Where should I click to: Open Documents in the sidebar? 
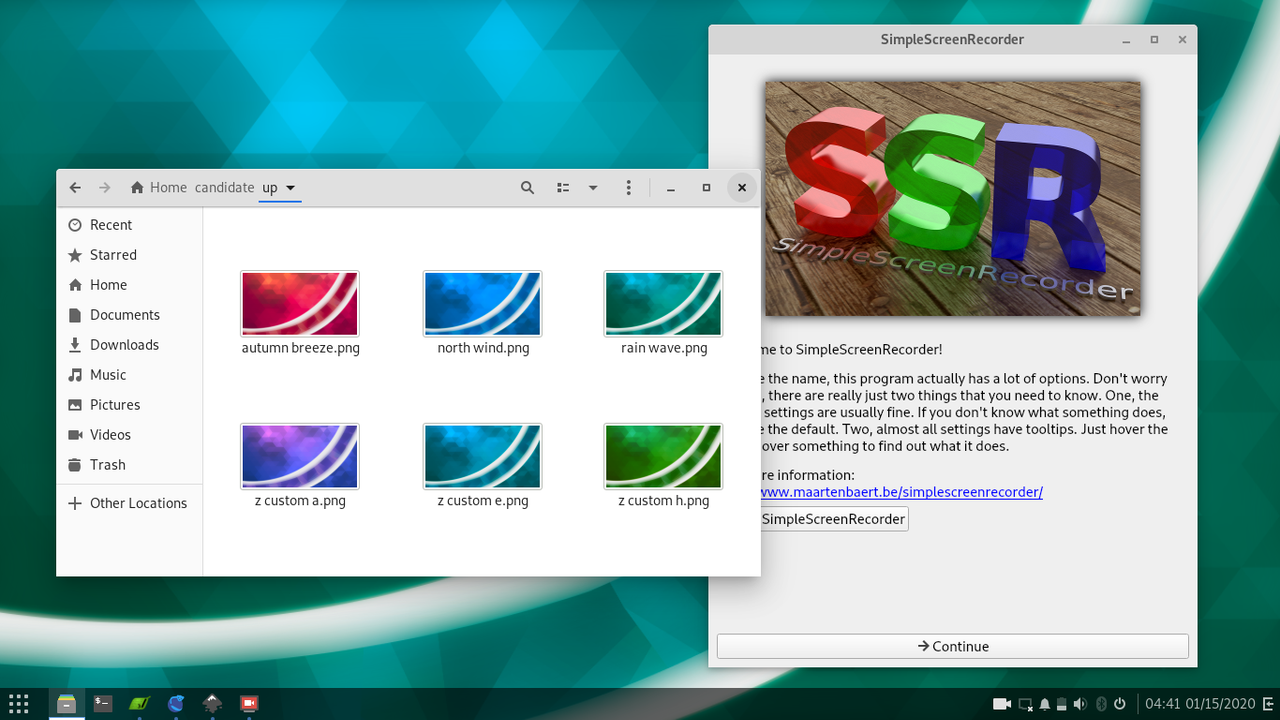click(129, 315)
